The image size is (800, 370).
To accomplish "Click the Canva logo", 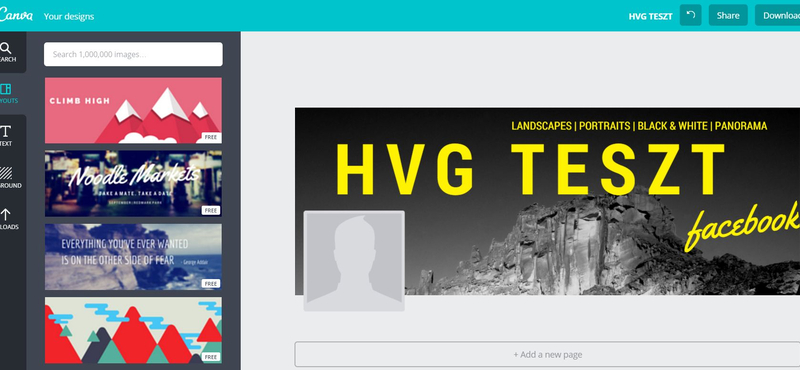I will tap(16, 15).
